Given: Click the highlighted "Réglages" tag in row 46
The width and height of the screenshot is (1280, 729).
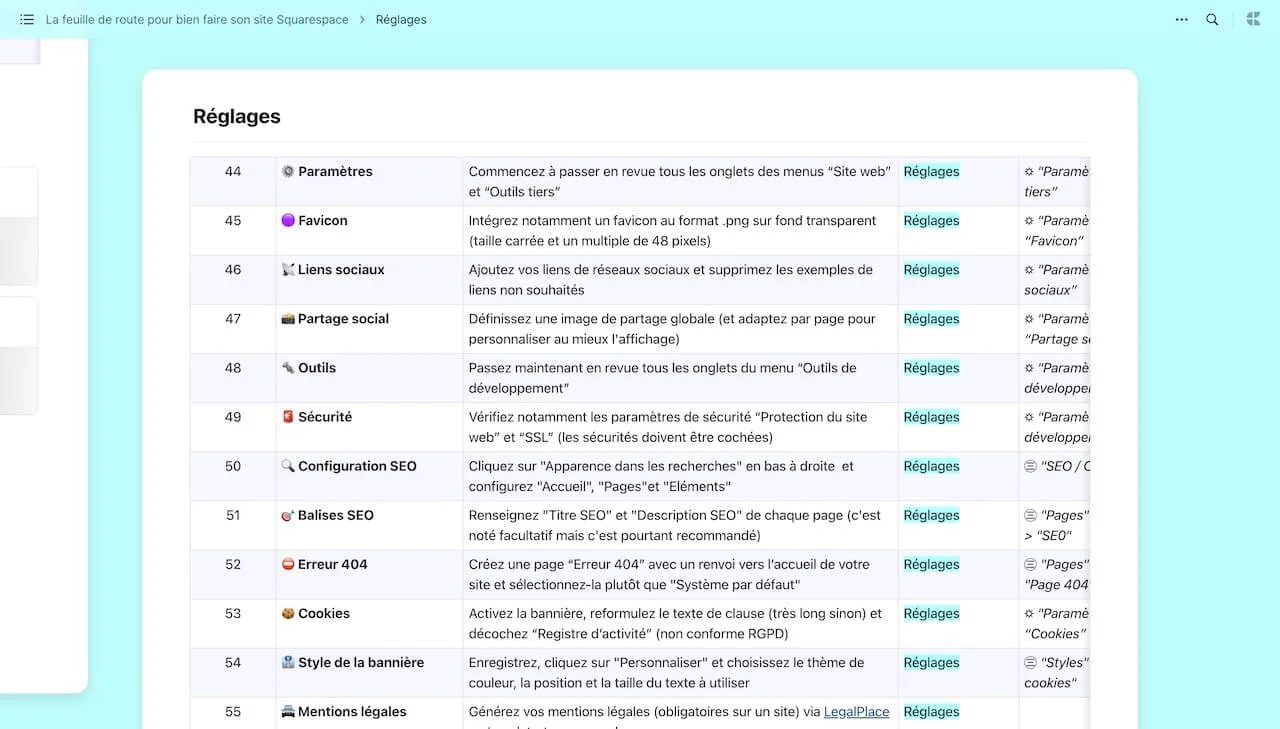Looking at the screenshot, I should click(x=931, y=269).
